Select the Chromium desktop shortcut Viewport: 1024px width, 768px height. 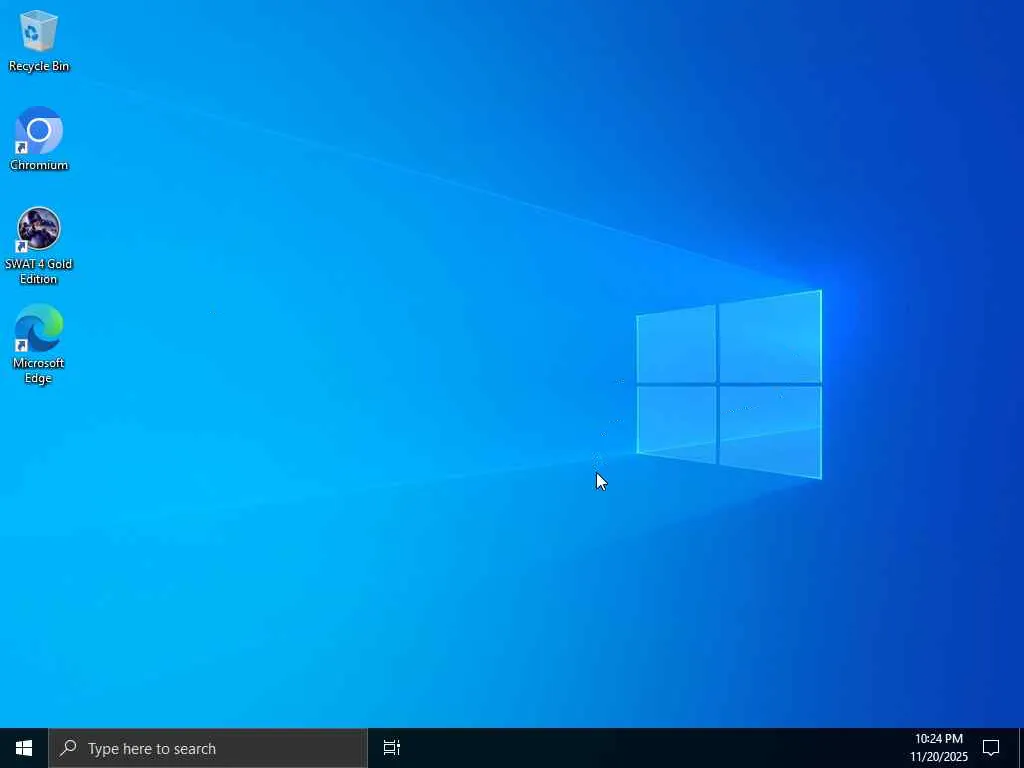click(39, 139)
